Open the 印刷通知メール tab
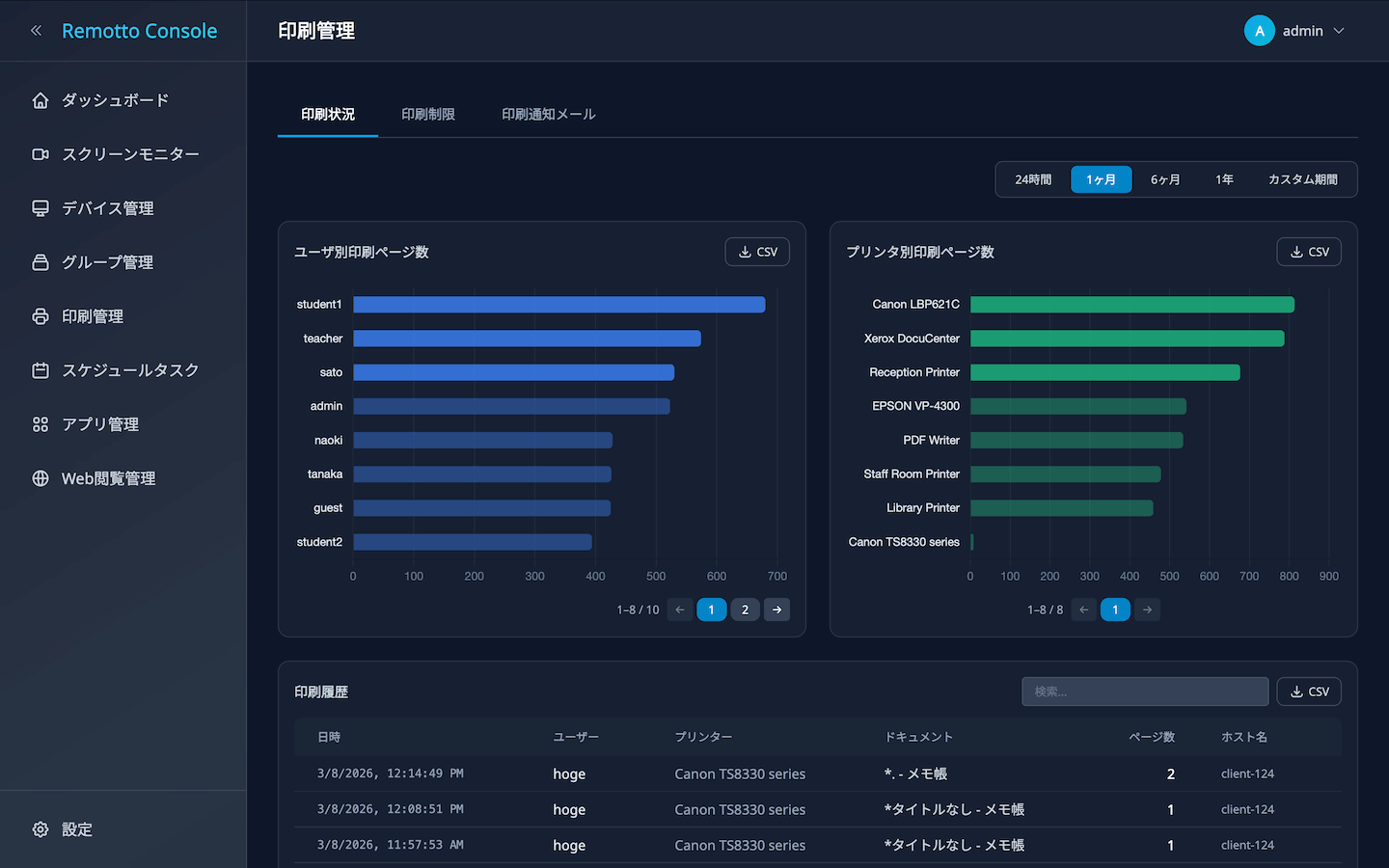1389x868 pixels. (x=548, y=114)
